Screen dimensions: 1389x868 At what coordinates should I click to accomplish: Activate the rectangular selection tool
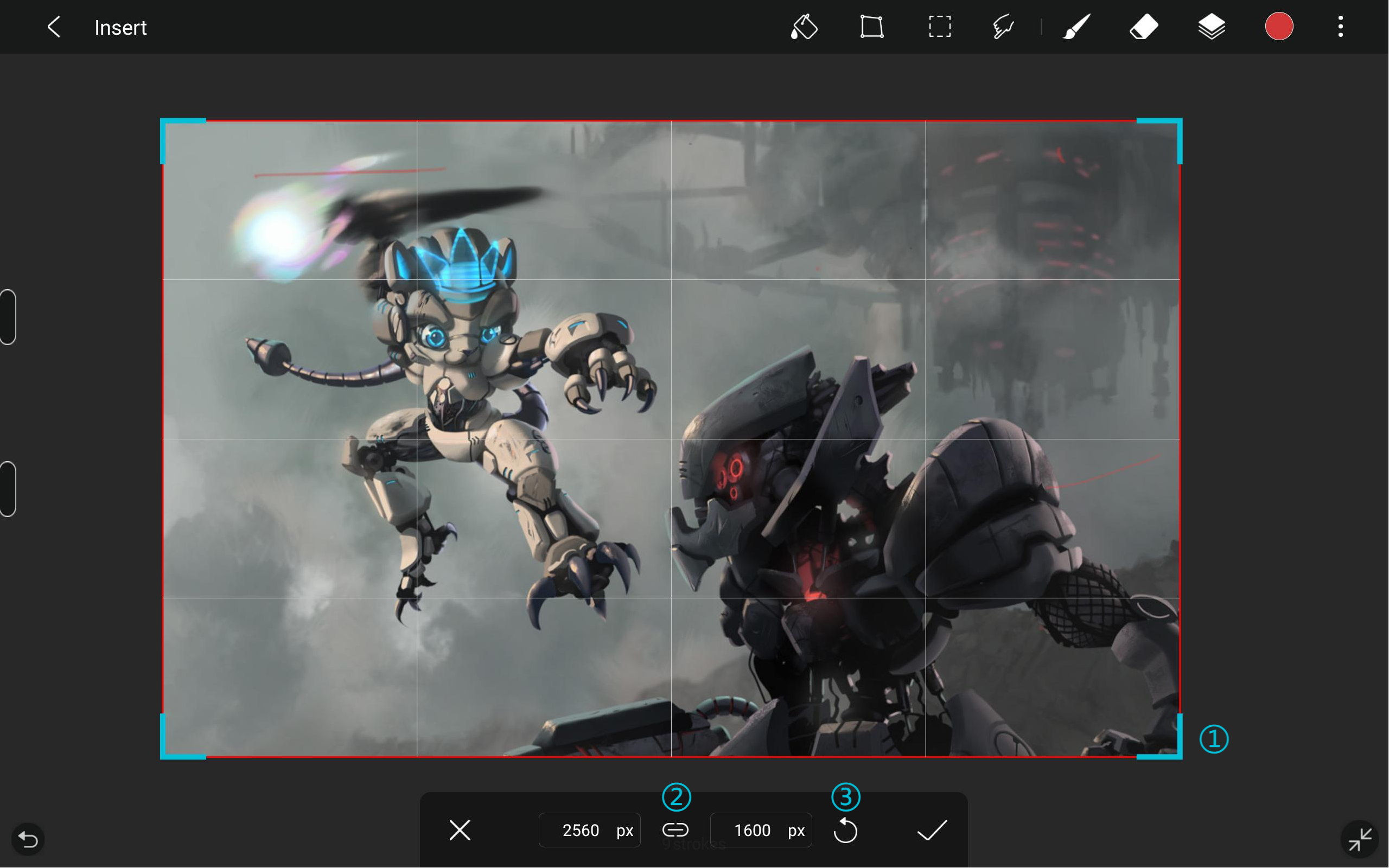(x=940, y=27)
